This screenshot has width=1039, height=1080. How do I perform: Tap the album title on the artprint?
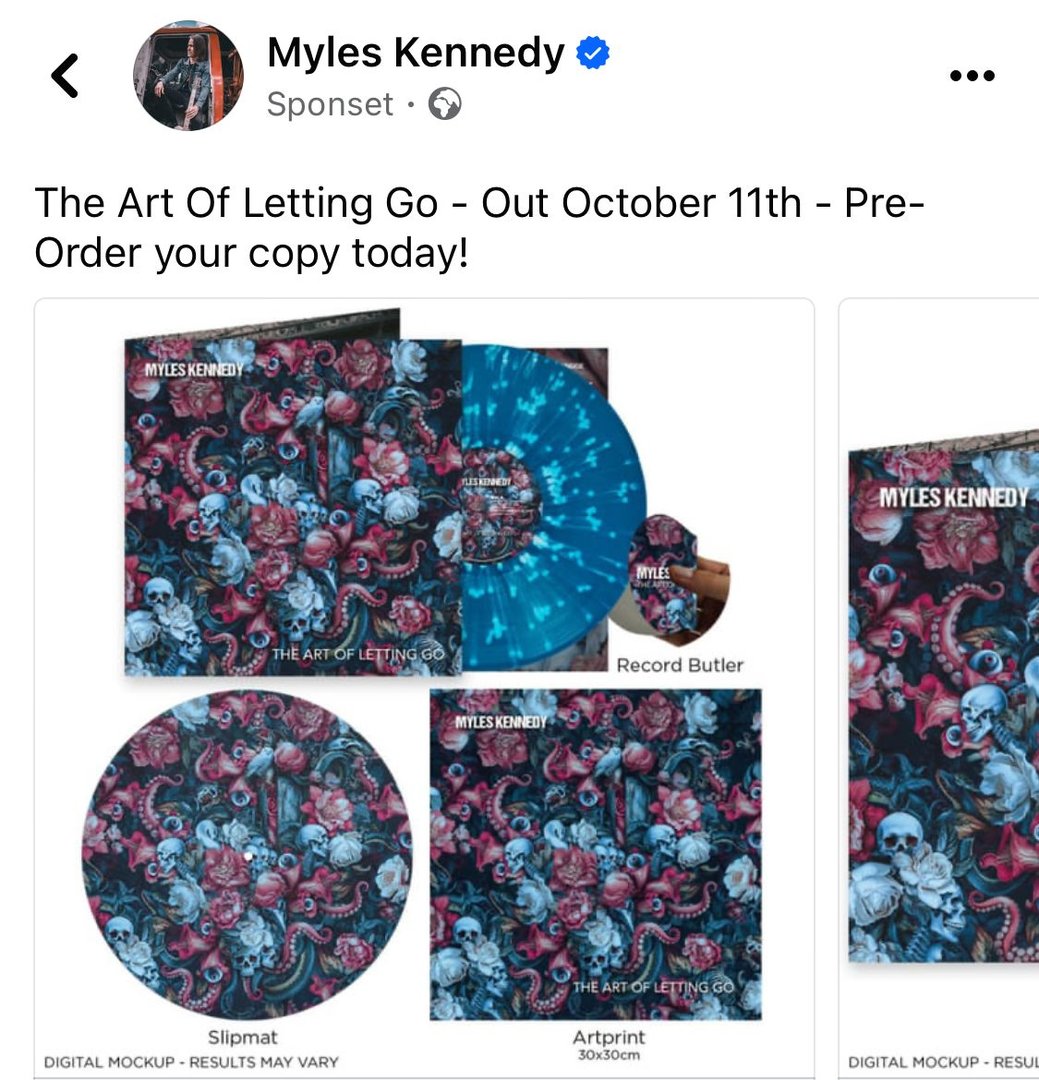click(653, 987)
